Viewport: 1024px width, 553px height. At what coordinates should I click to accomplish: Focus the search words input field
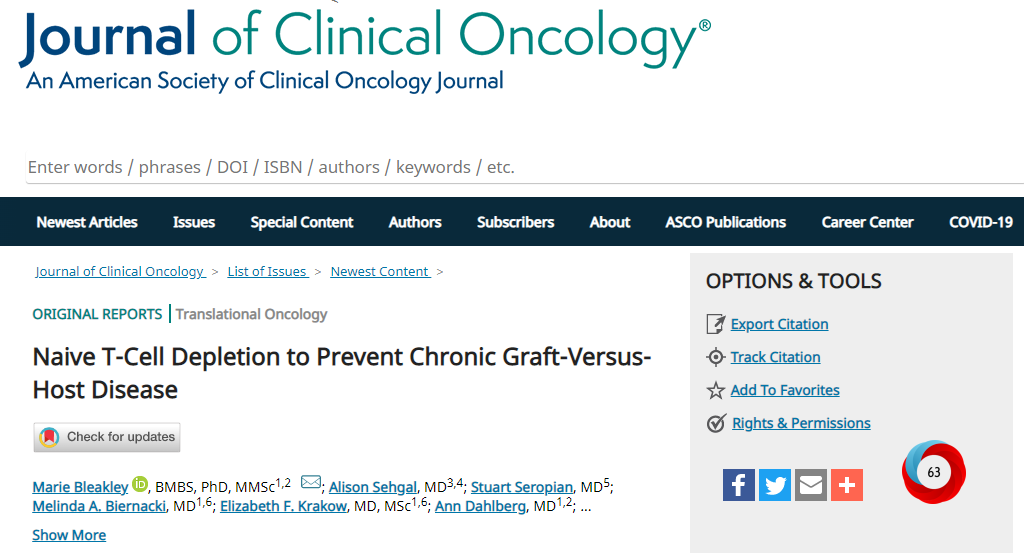500,167
